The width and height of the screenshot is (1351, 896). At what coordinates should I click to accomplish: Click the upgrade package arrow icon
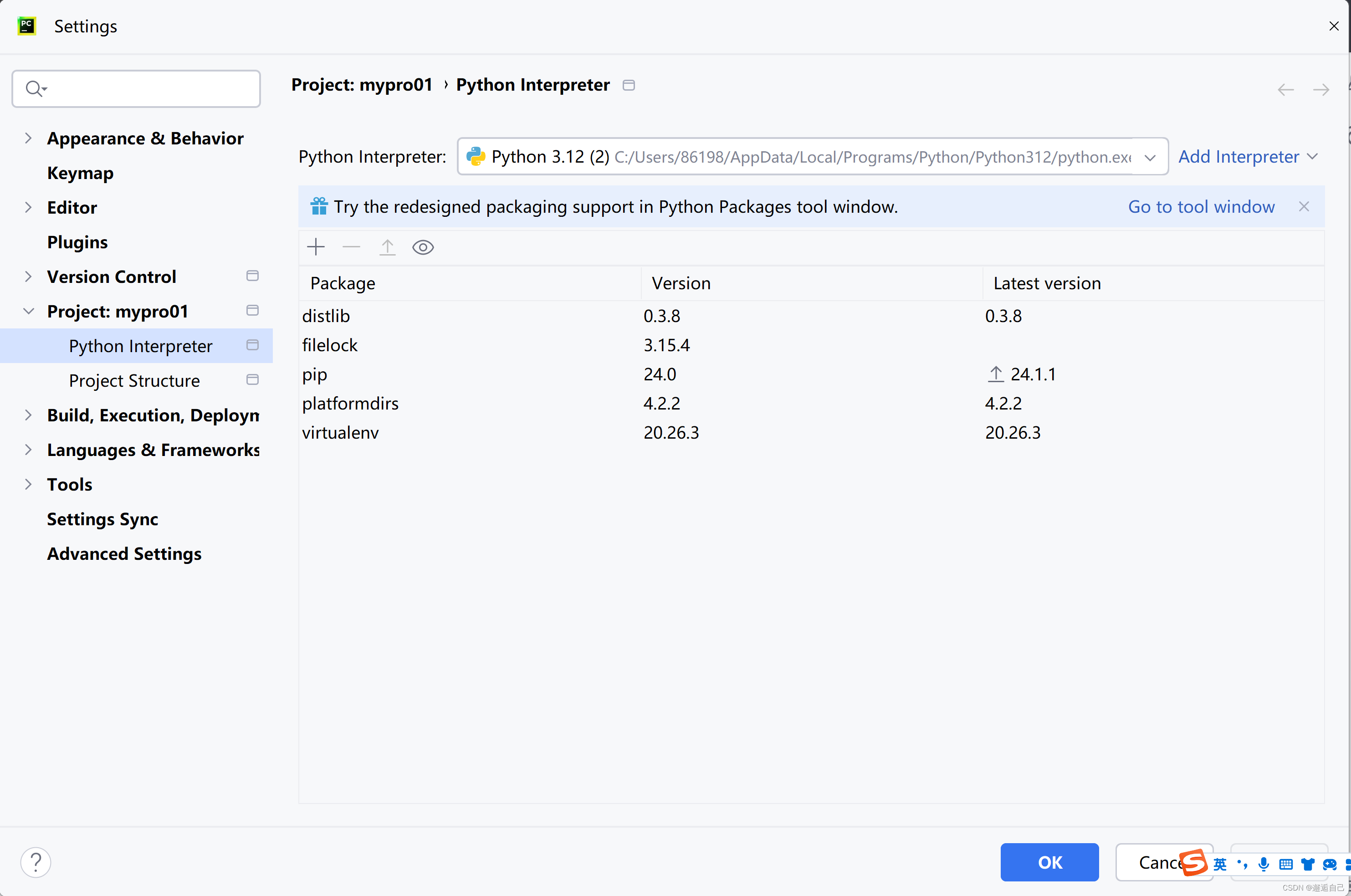387,247
